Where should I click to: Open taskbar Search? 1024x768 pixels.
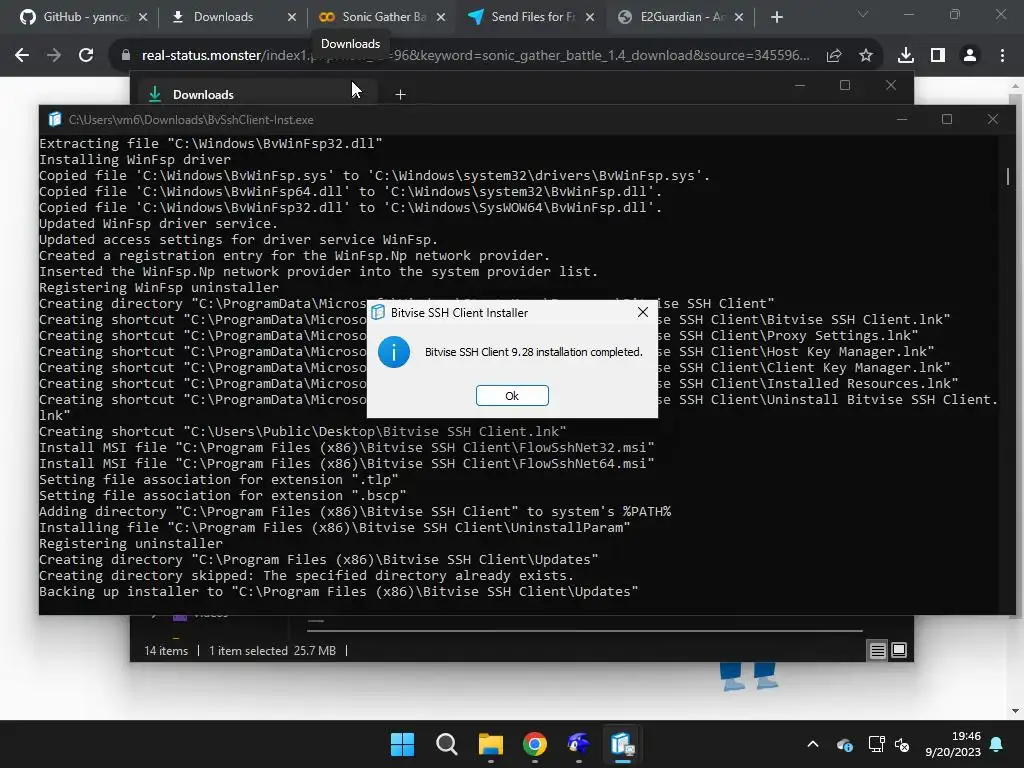pyautogui.click(x=447, y=744)
